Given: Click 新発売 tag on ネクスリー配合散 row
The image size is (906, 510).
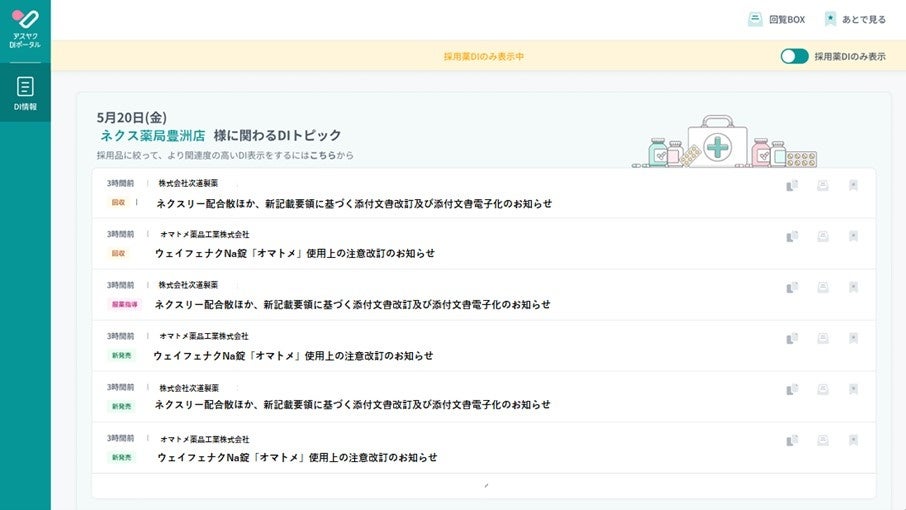Looking at the screenshot, I should click(122, 406).
